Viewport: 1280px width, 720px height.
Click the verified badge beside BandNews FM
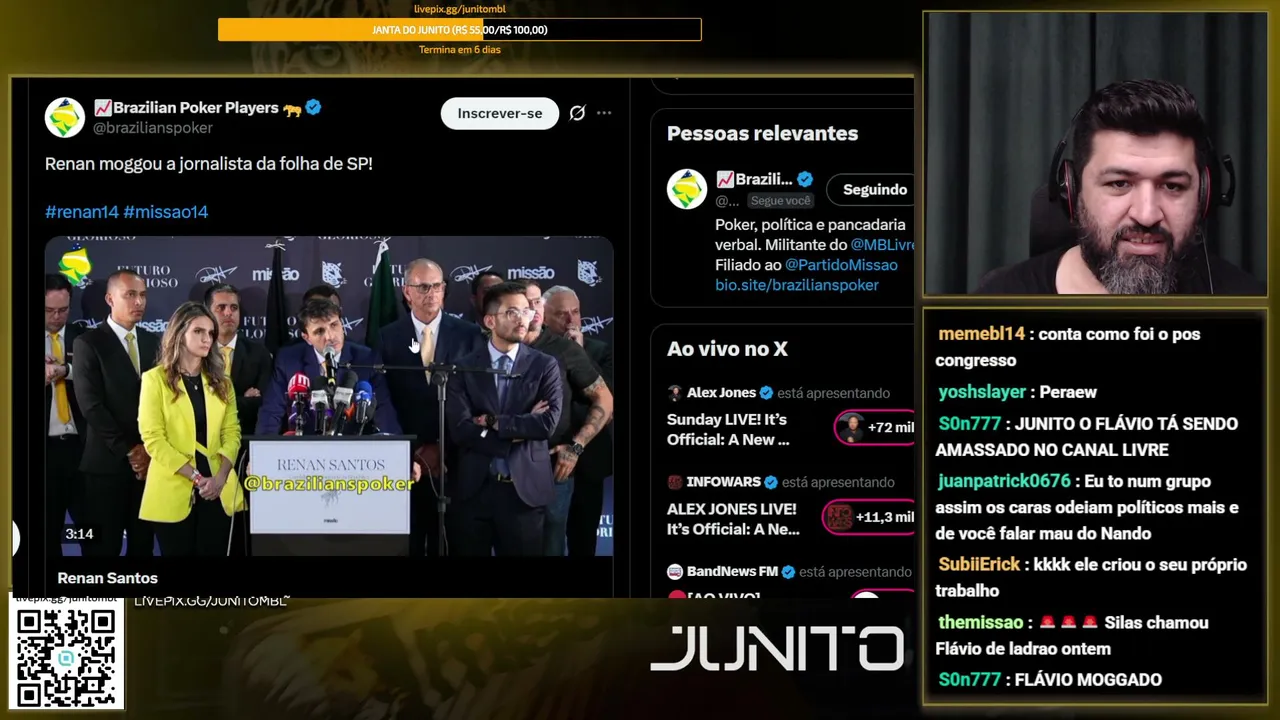[788, 572]
